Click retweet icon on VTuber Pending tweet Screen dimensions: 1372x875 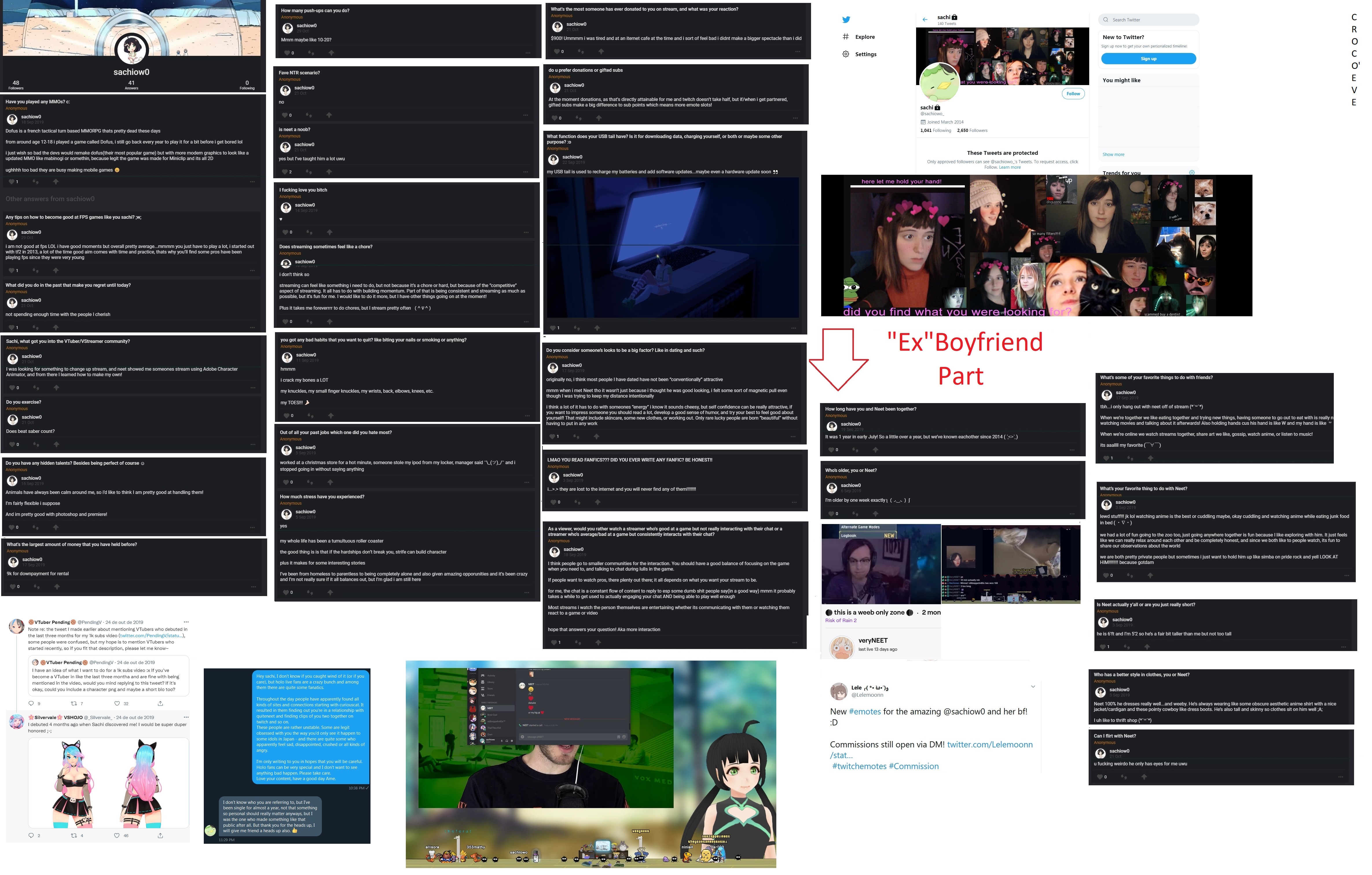tap(74, 703)
